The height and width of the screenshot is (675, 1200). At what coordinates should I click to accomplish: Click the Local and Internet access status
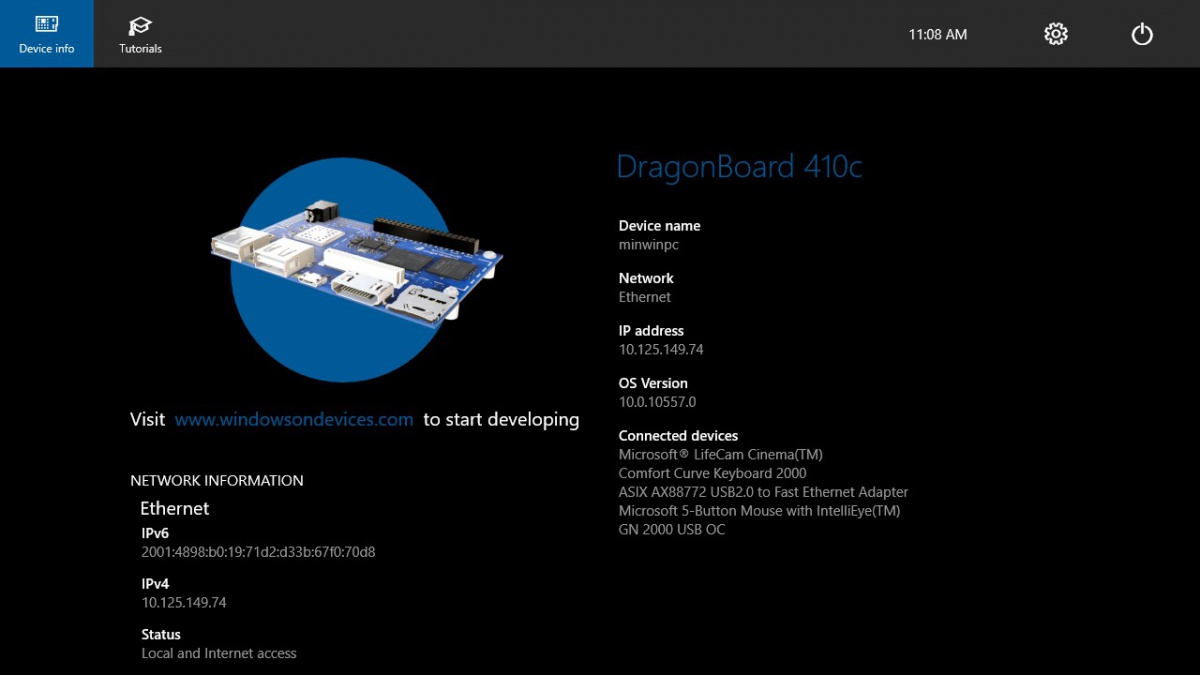click(218, 653)
